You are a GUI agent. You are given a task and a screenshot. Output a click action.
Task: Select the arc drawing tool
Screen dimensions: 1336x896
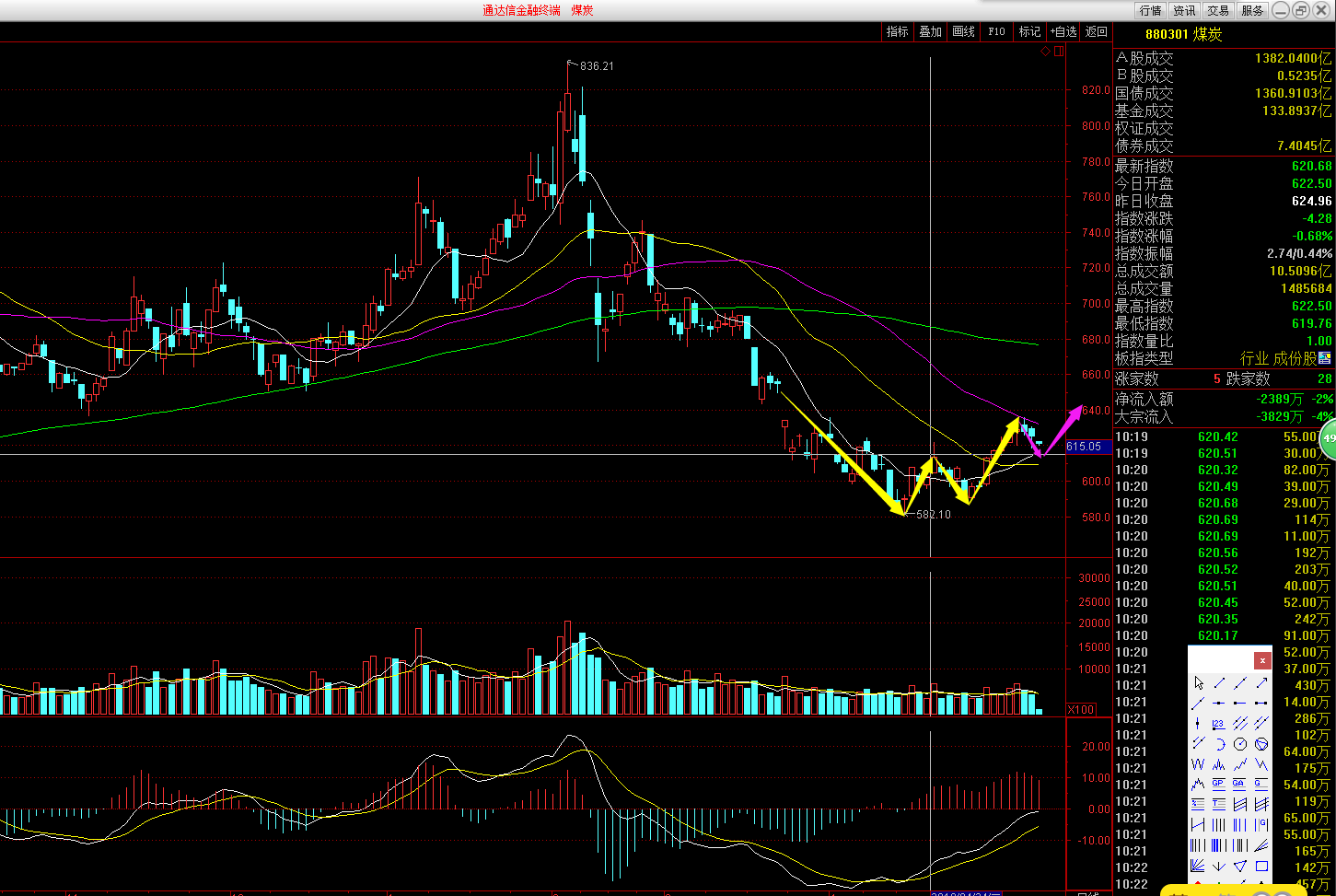coord(1219,744)
